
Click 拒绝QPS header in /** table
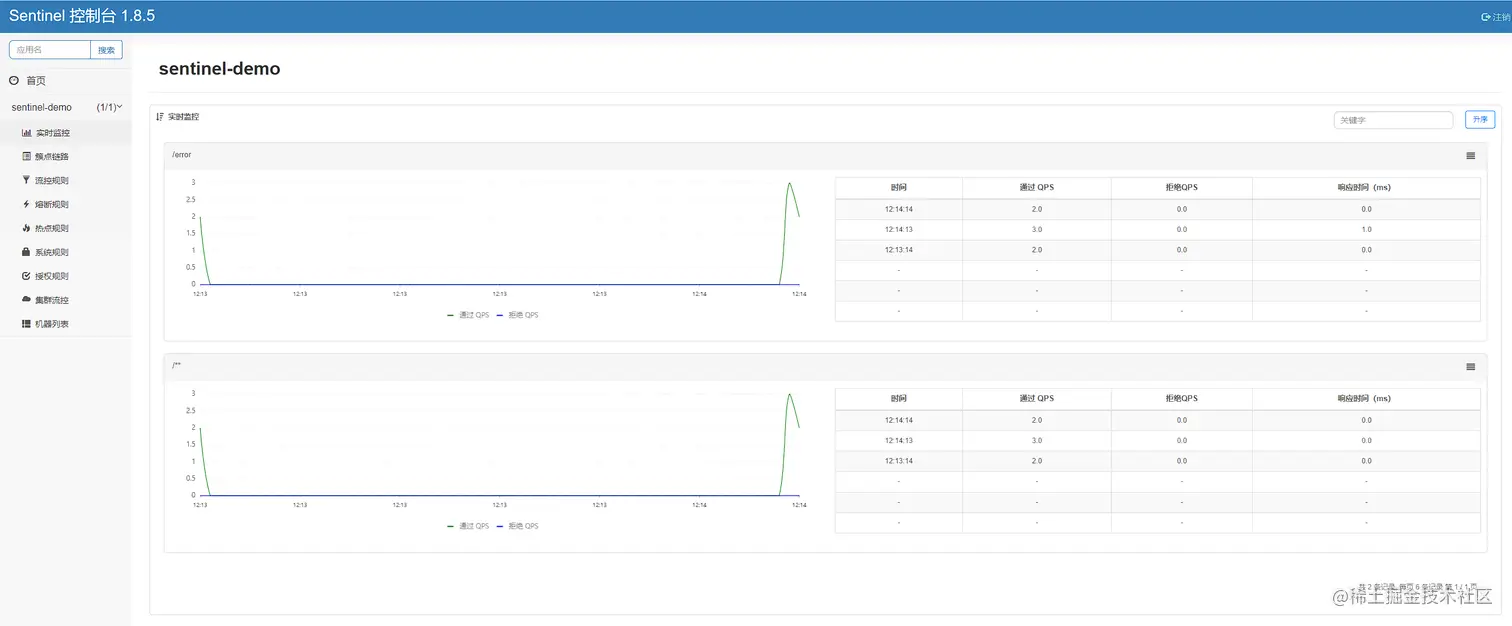pos(1181,399)
